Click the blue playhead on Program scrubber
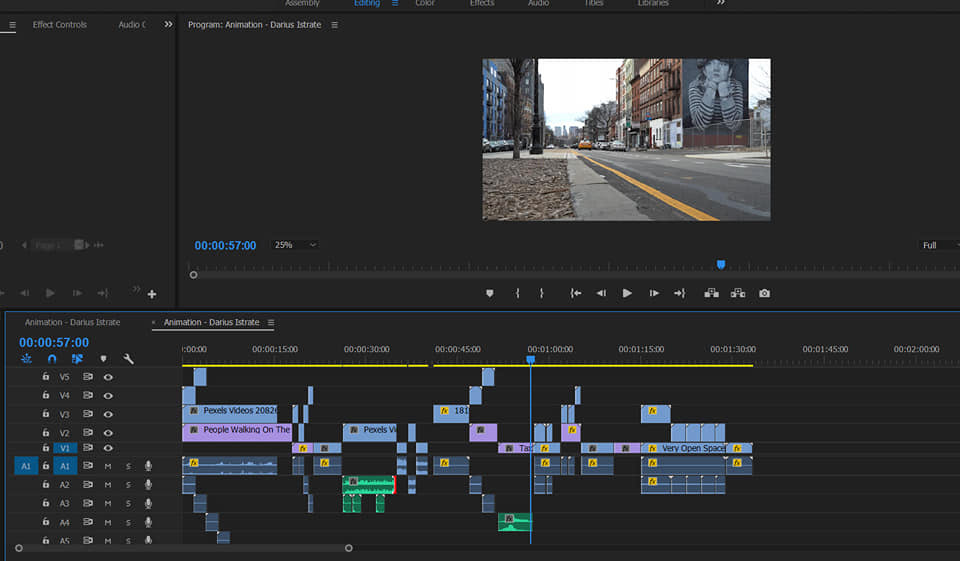This screenshot has width=960, height=561. coord(720,265)
